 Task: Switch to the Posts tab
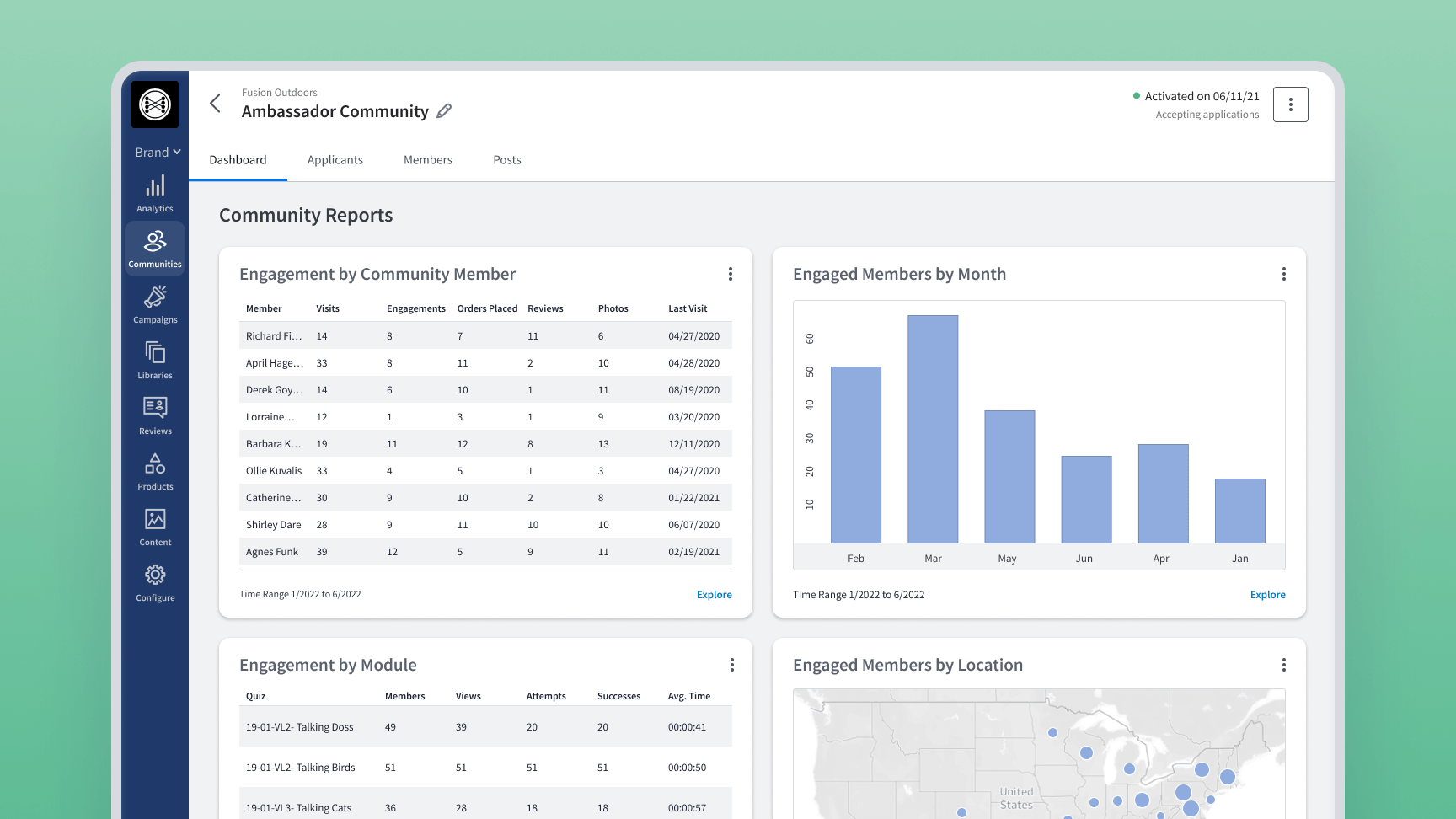pyautogui.click(x=507, y=160)
